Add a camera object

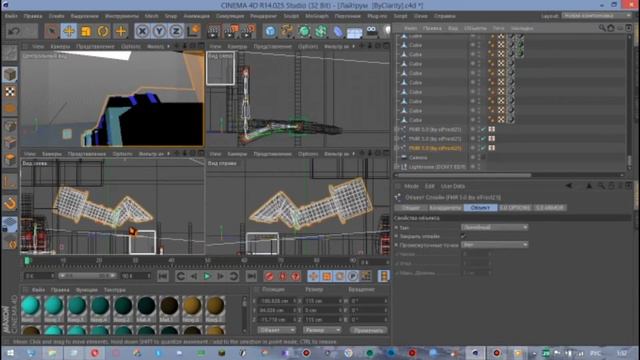coord(372,31)
